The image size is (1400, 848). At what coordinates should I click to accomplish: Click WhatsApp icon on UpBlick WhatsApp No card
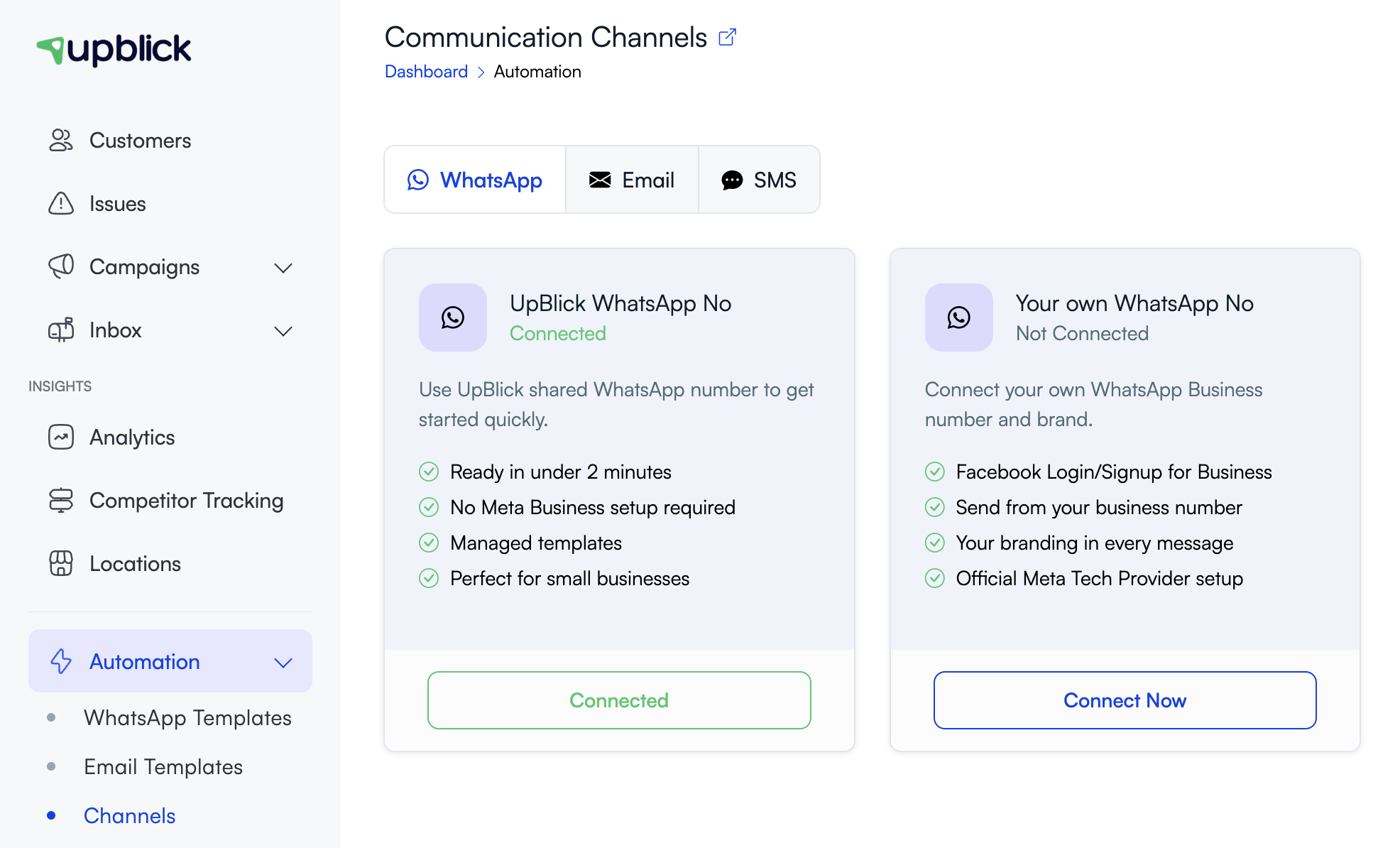pos(453,317)
